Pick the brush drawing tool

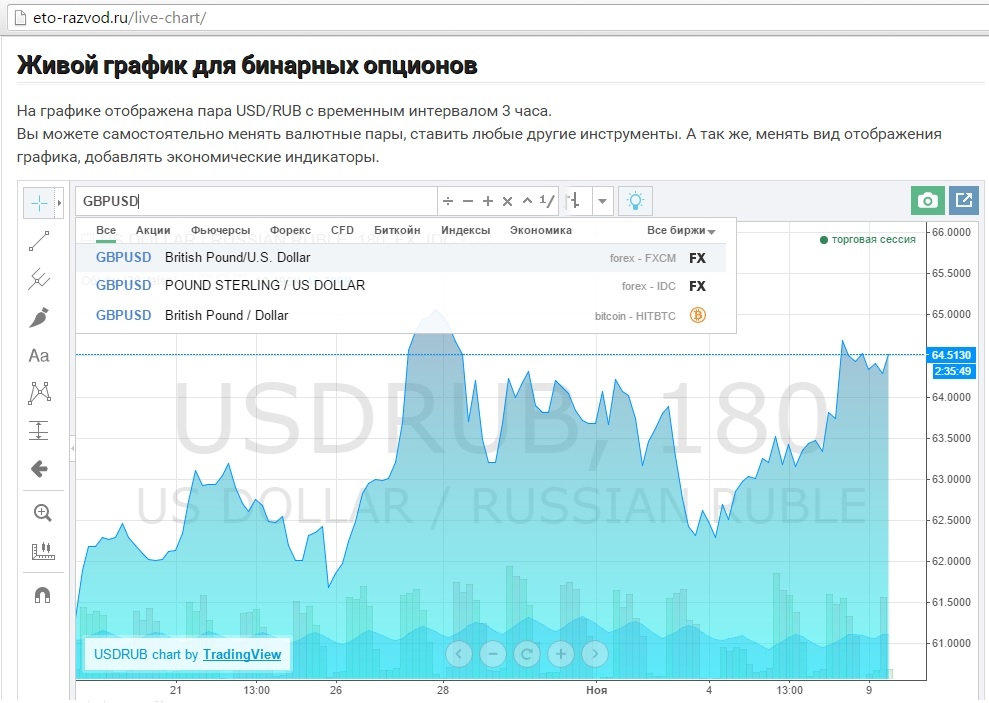pos(39,317)
